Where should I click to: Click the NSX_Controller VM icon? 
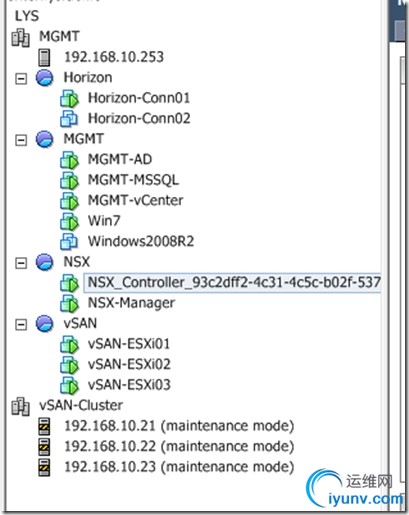tap(69, 283)
